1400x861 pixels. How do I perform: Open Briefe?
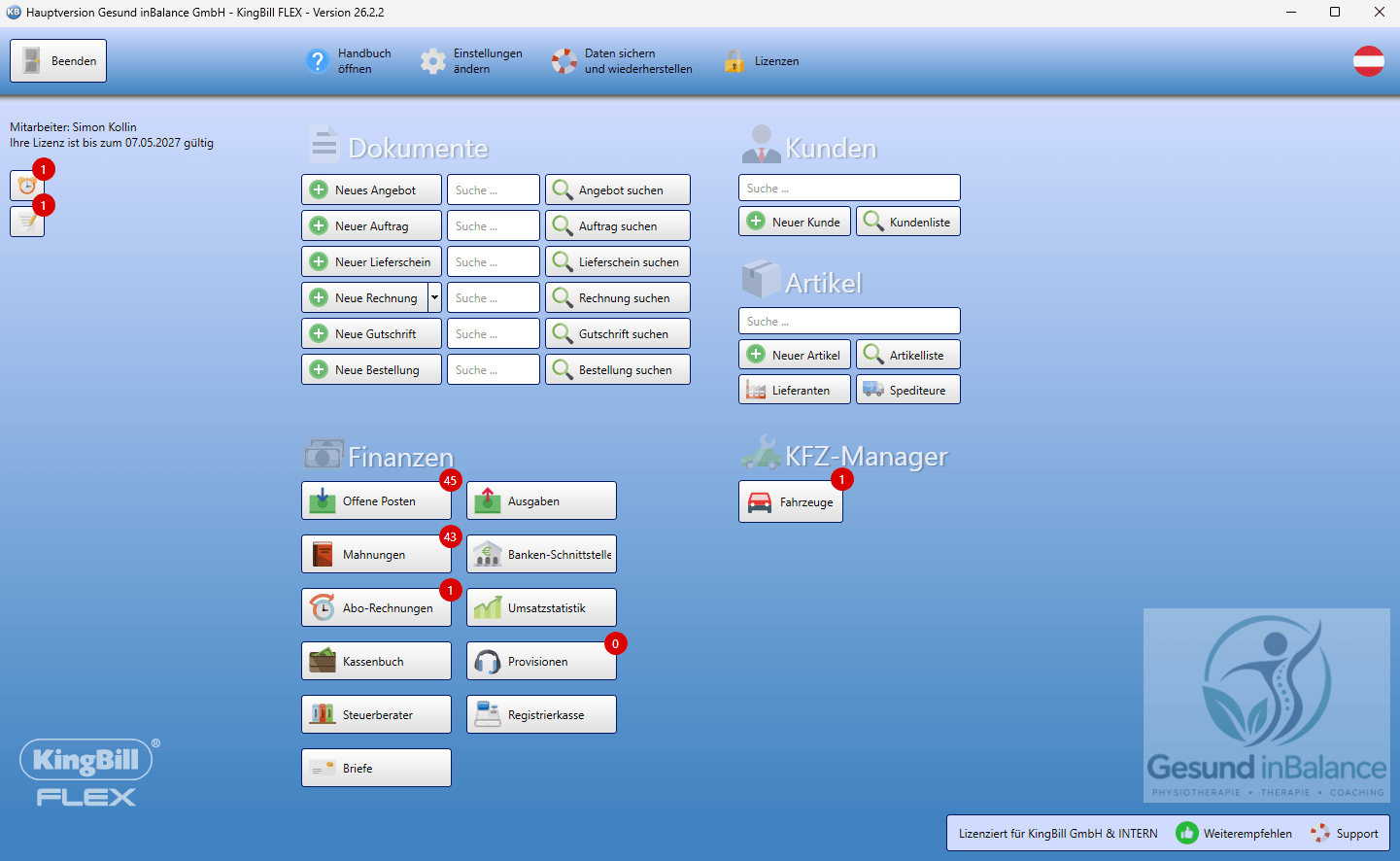(x=376, y=768)
